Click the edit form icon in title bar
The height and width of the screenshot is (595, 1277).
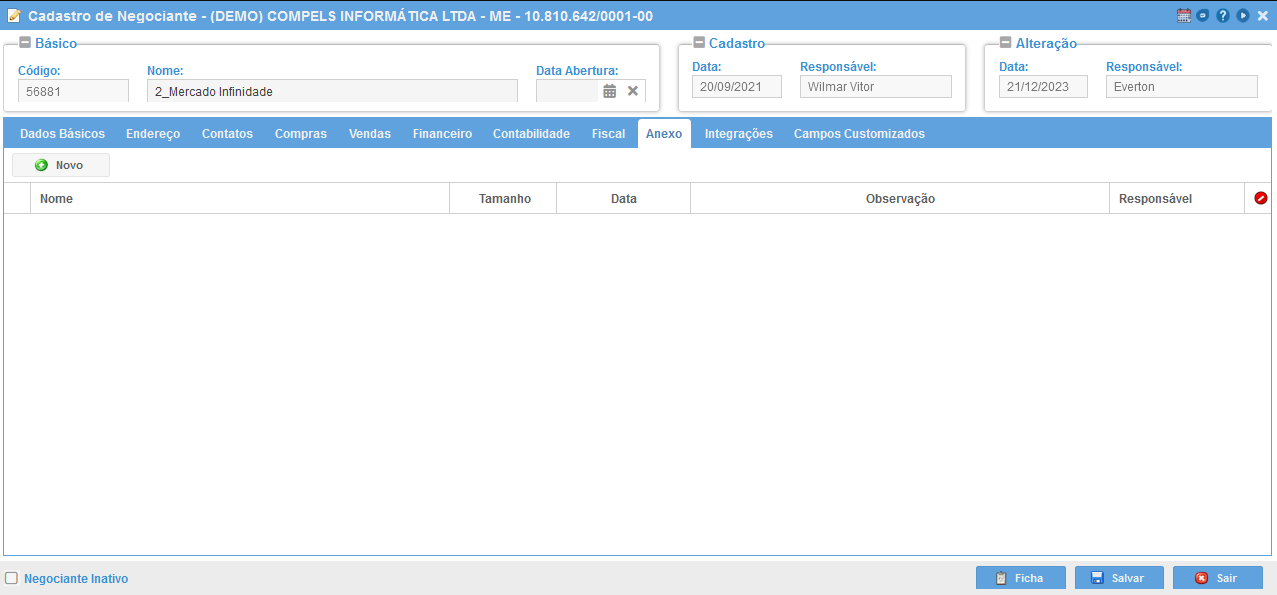point(14,16)
